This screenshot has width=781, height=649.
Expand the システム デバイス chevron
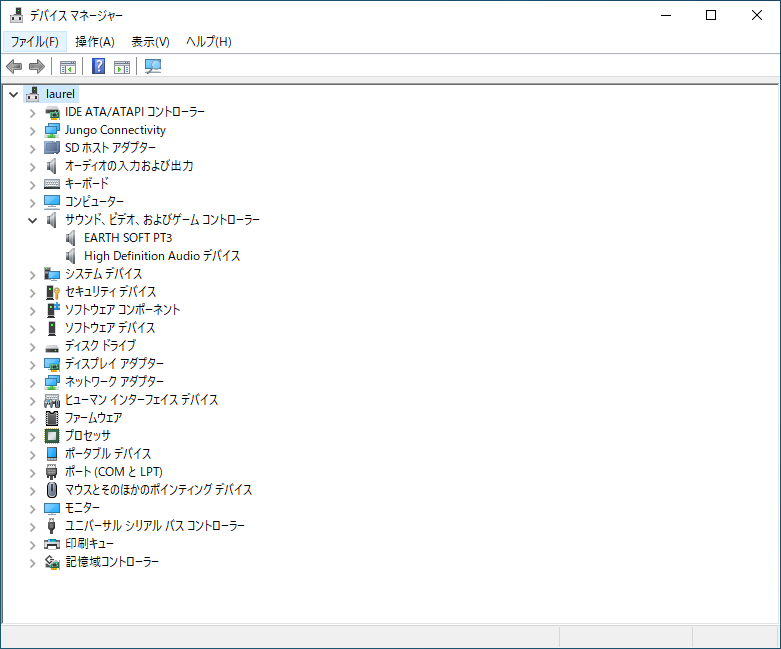point(32,275)
